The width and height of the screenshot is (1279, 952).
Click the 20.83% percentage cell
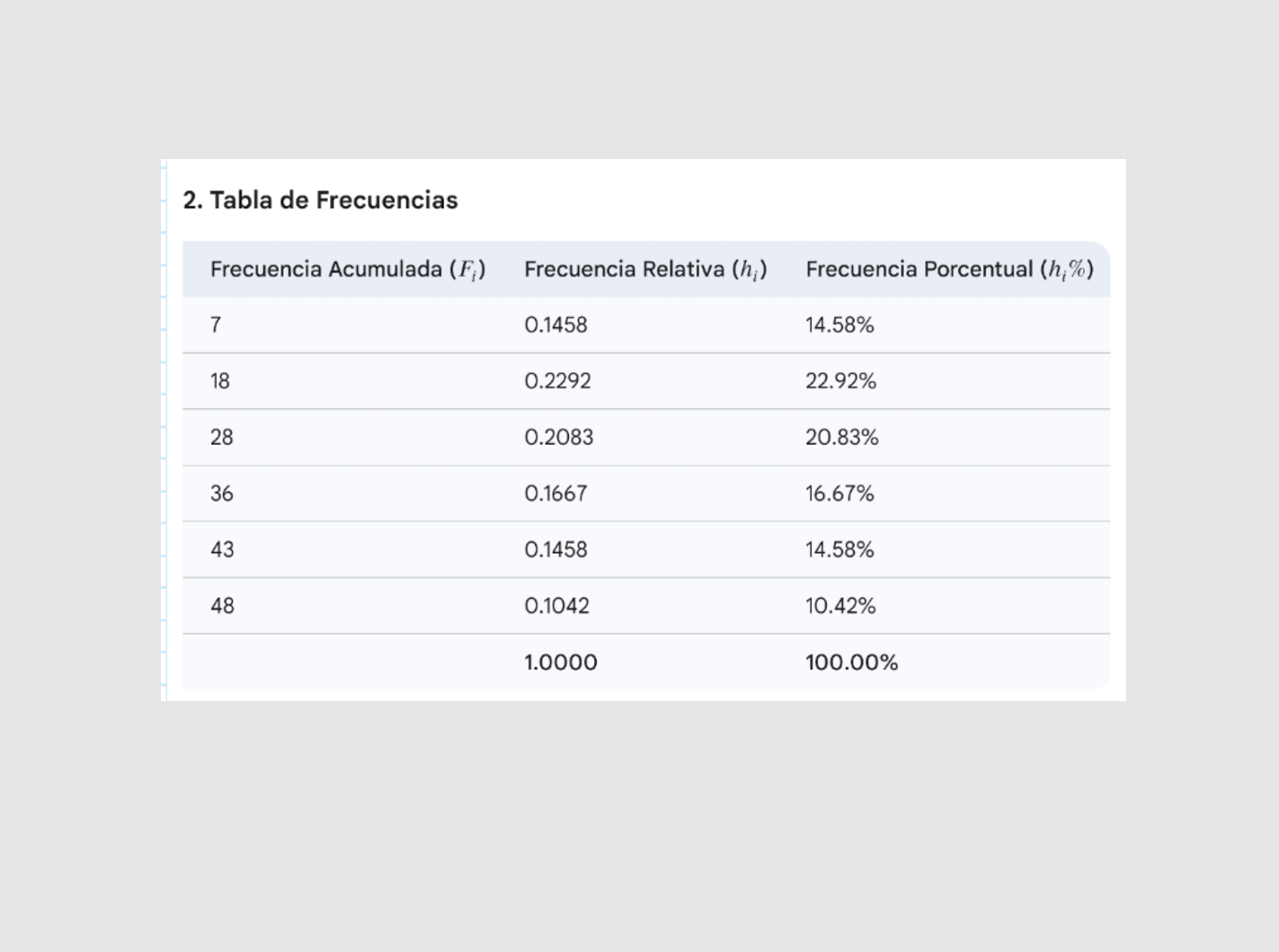pos(841,438)
